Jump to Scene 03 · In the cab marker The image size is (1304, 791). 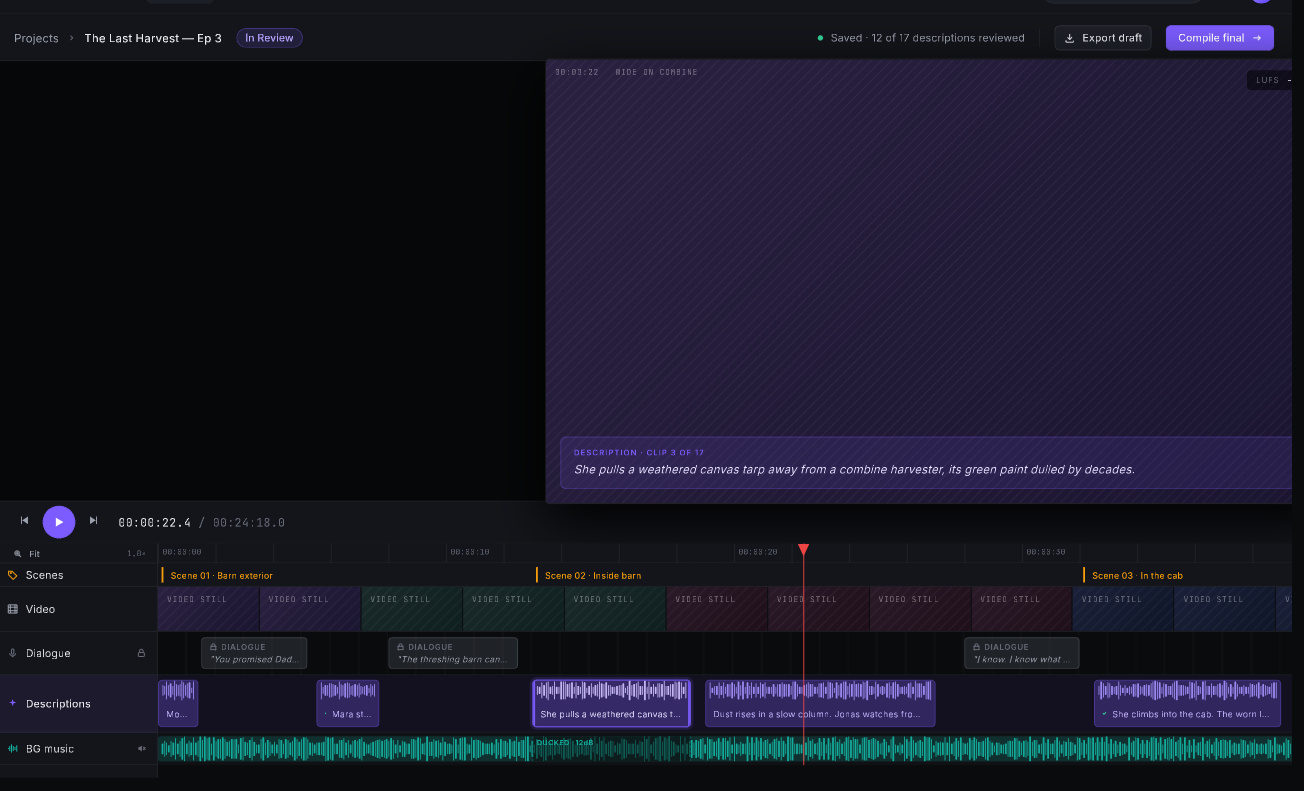[1134, 575]
